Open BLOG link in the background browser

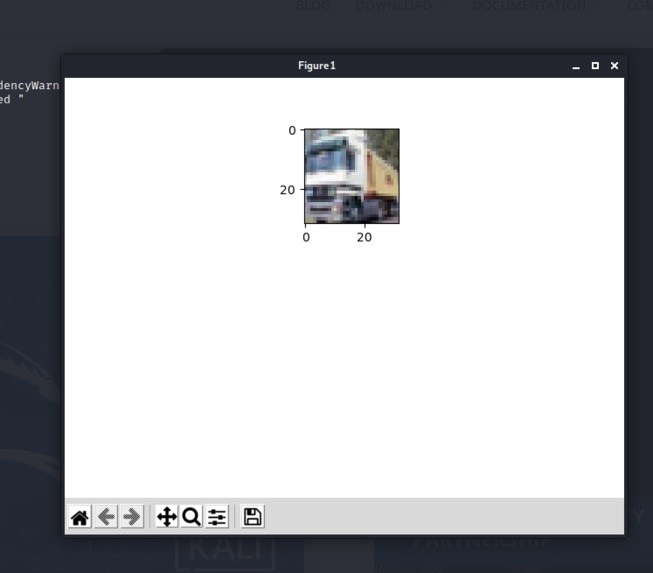pos(314,5)
